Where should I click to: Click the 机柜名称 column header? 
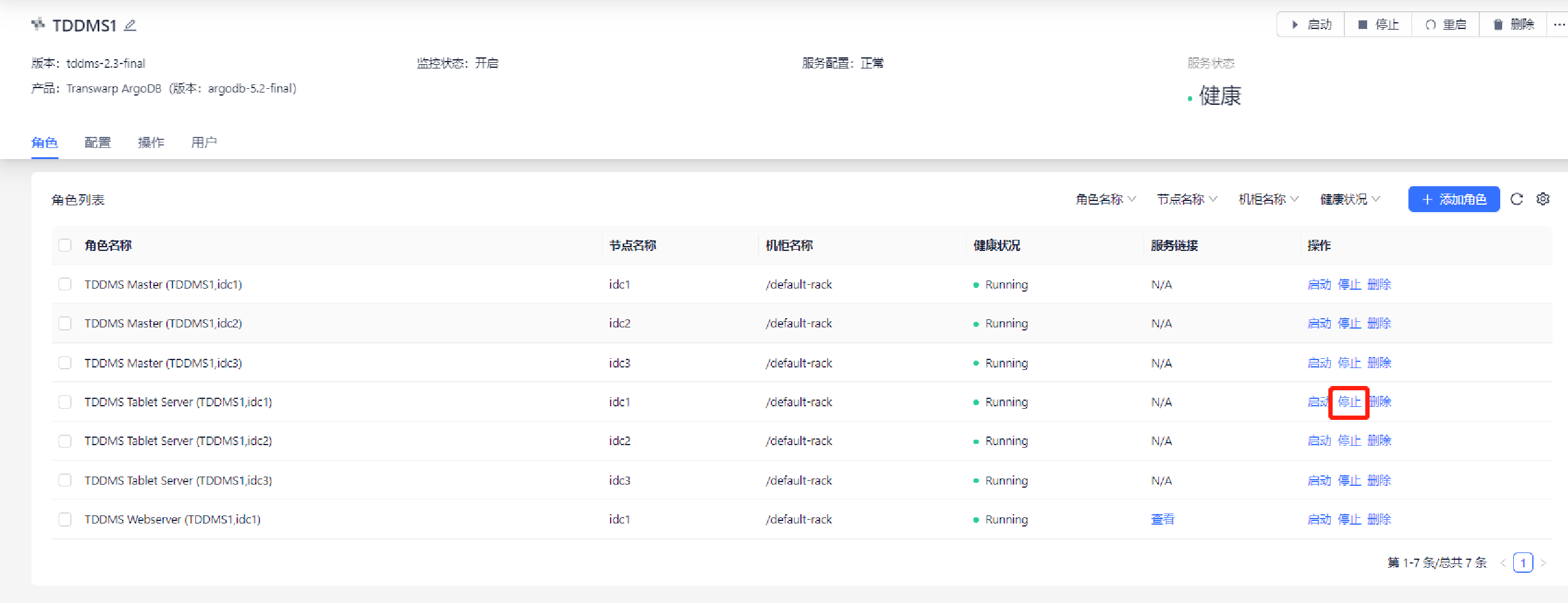pyautogui.click(x=789, y=245)
